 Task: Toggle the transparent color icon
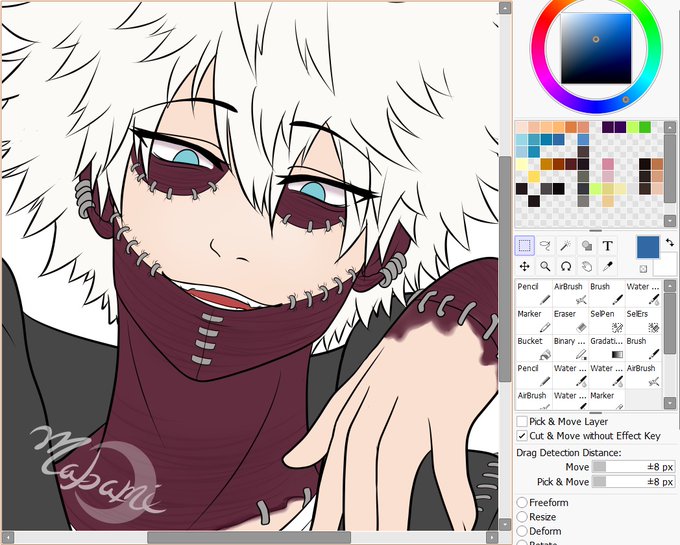click(x=643, y=268)
